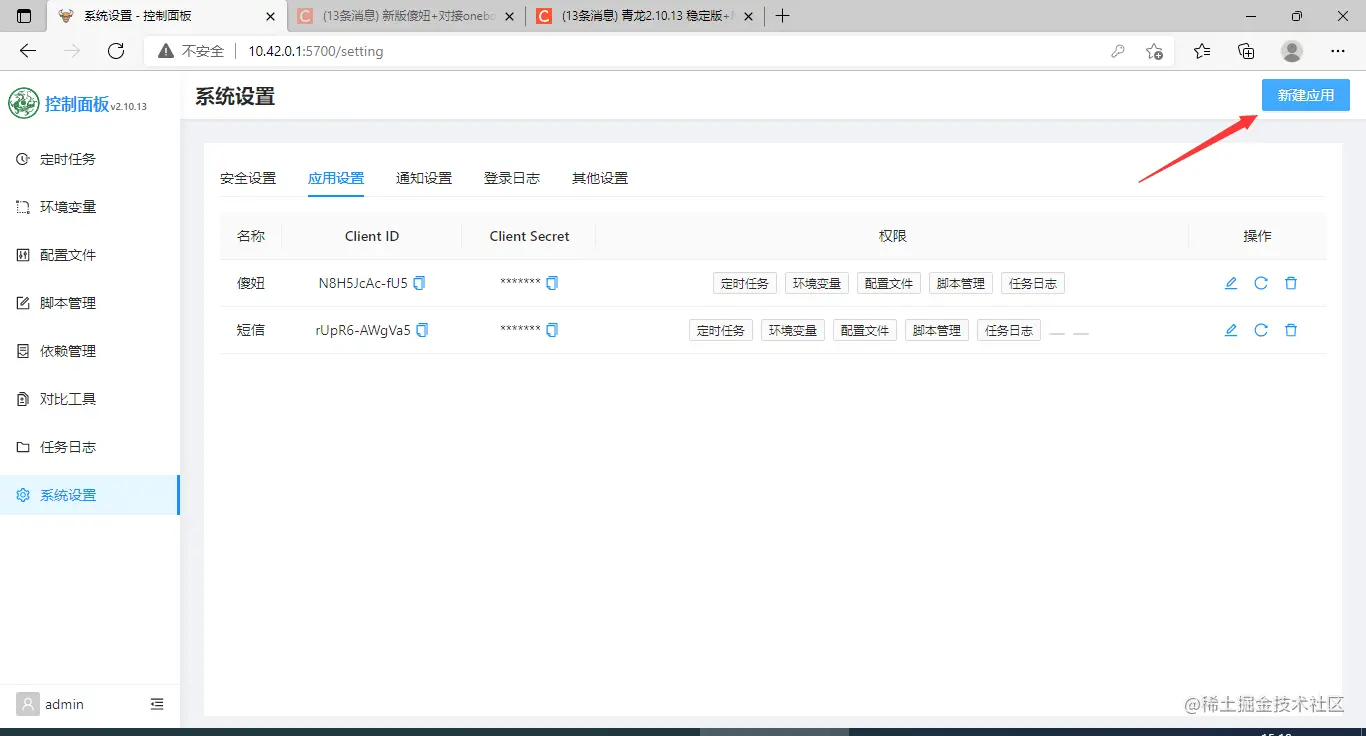Viewport: 1366px width, 736px height.
Task: Edit the 傻妞 application entry
Action: point(1230,283)
